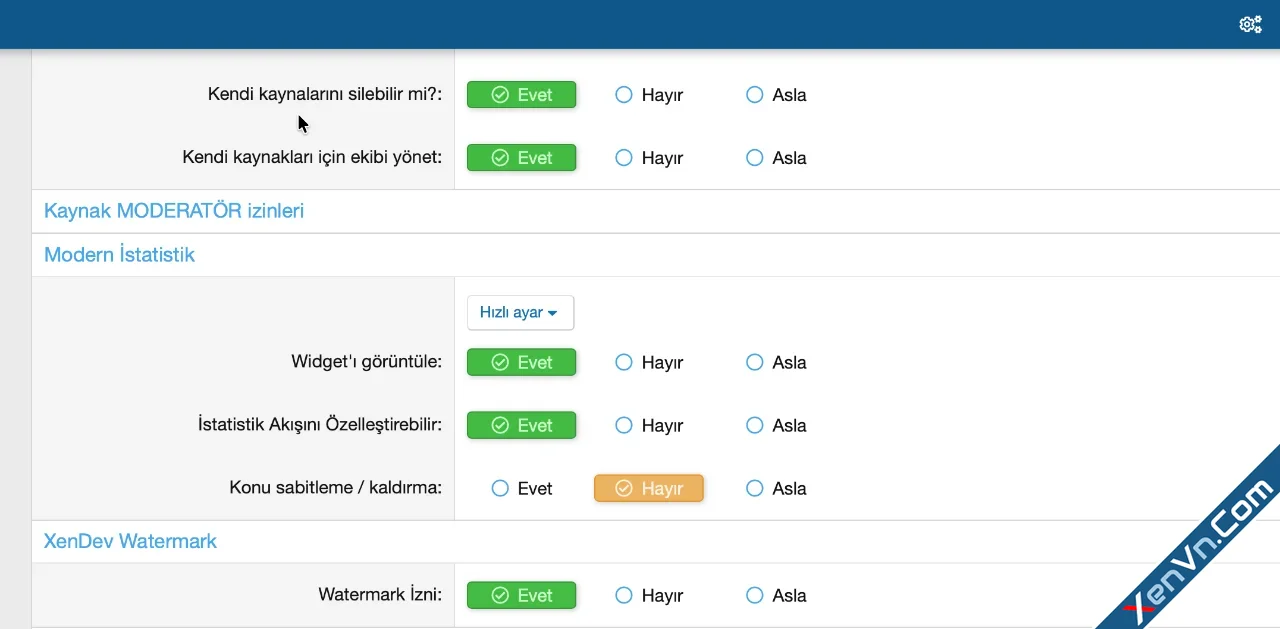Click the highlighted Hayır for Konu sabitleme

(649, 488)
